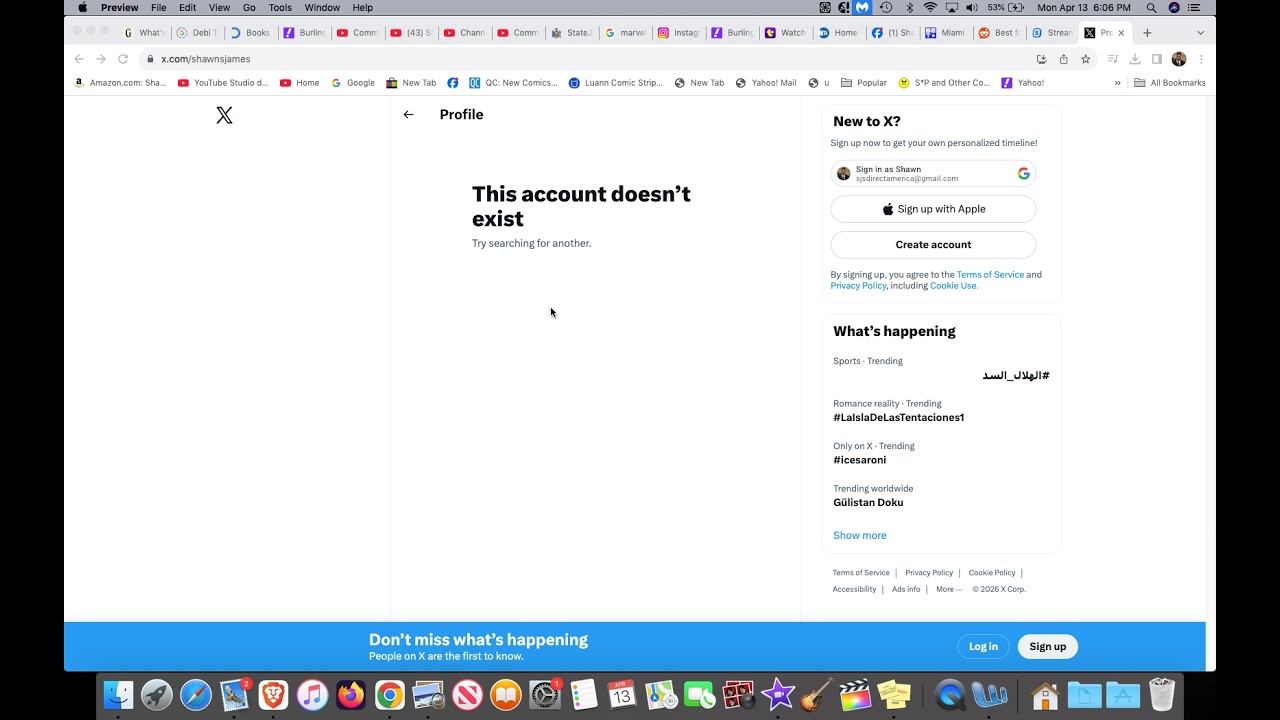This screenshot has width=1280, height=720.
Task: Open the downloads icon in Chrome toolbar
Action: [x=1135, y=59]
